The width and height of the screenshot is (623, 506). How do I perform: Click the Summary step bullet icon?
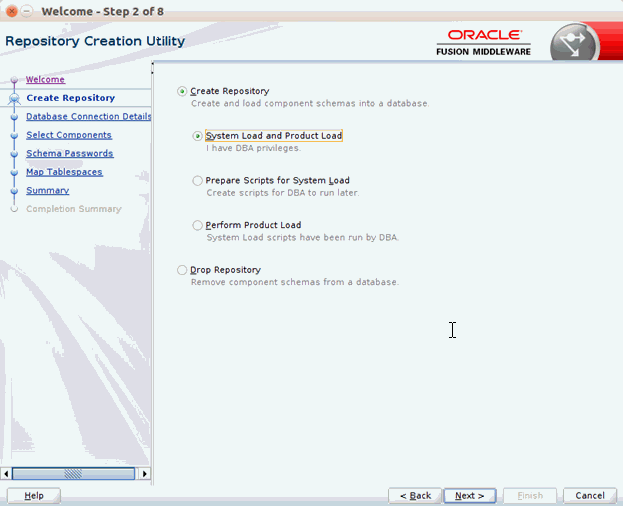pyautogui.click(x=14, y=191)
